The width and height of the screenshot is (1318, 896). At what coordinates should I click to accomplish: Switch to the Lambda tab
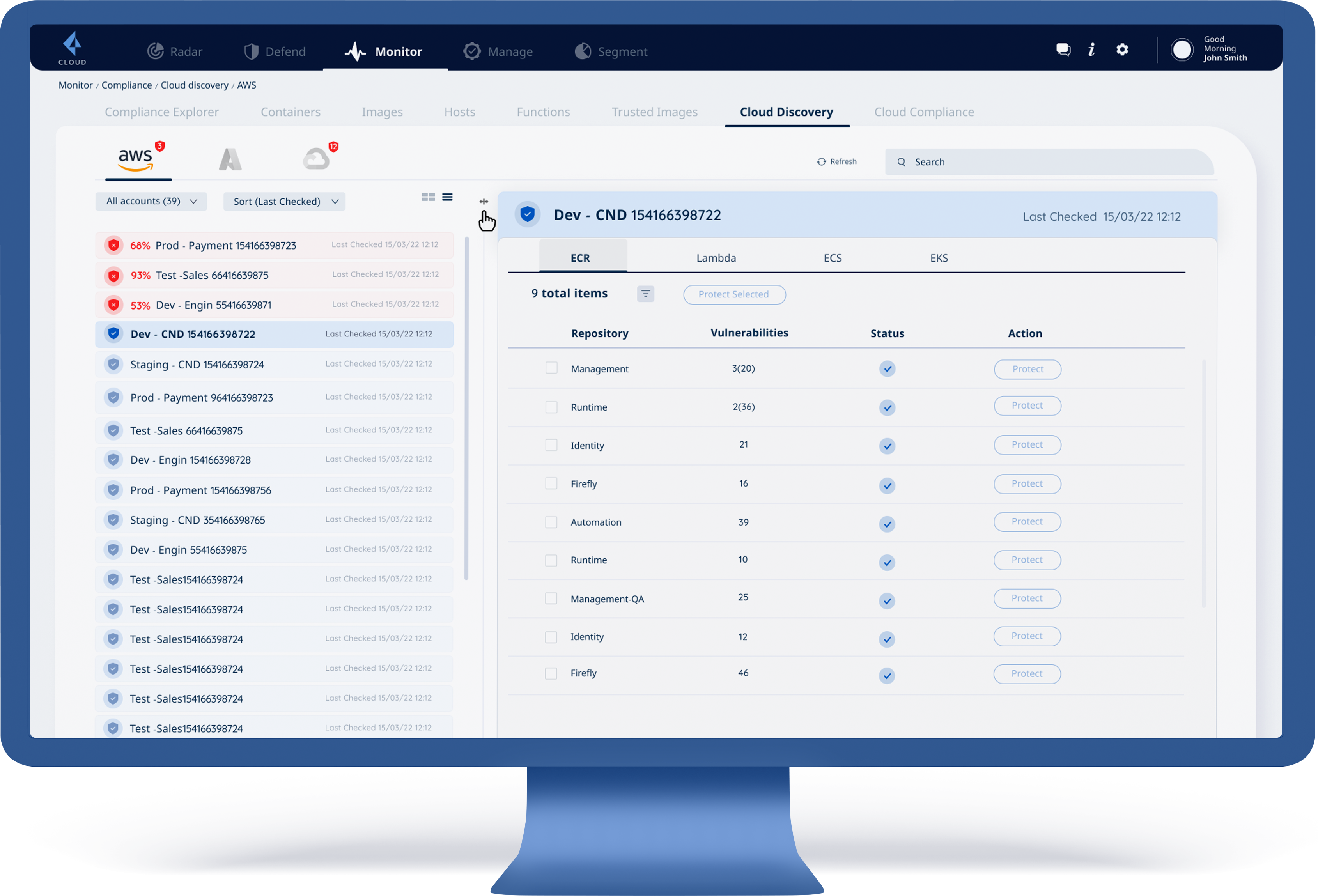(x=716, y=258)
